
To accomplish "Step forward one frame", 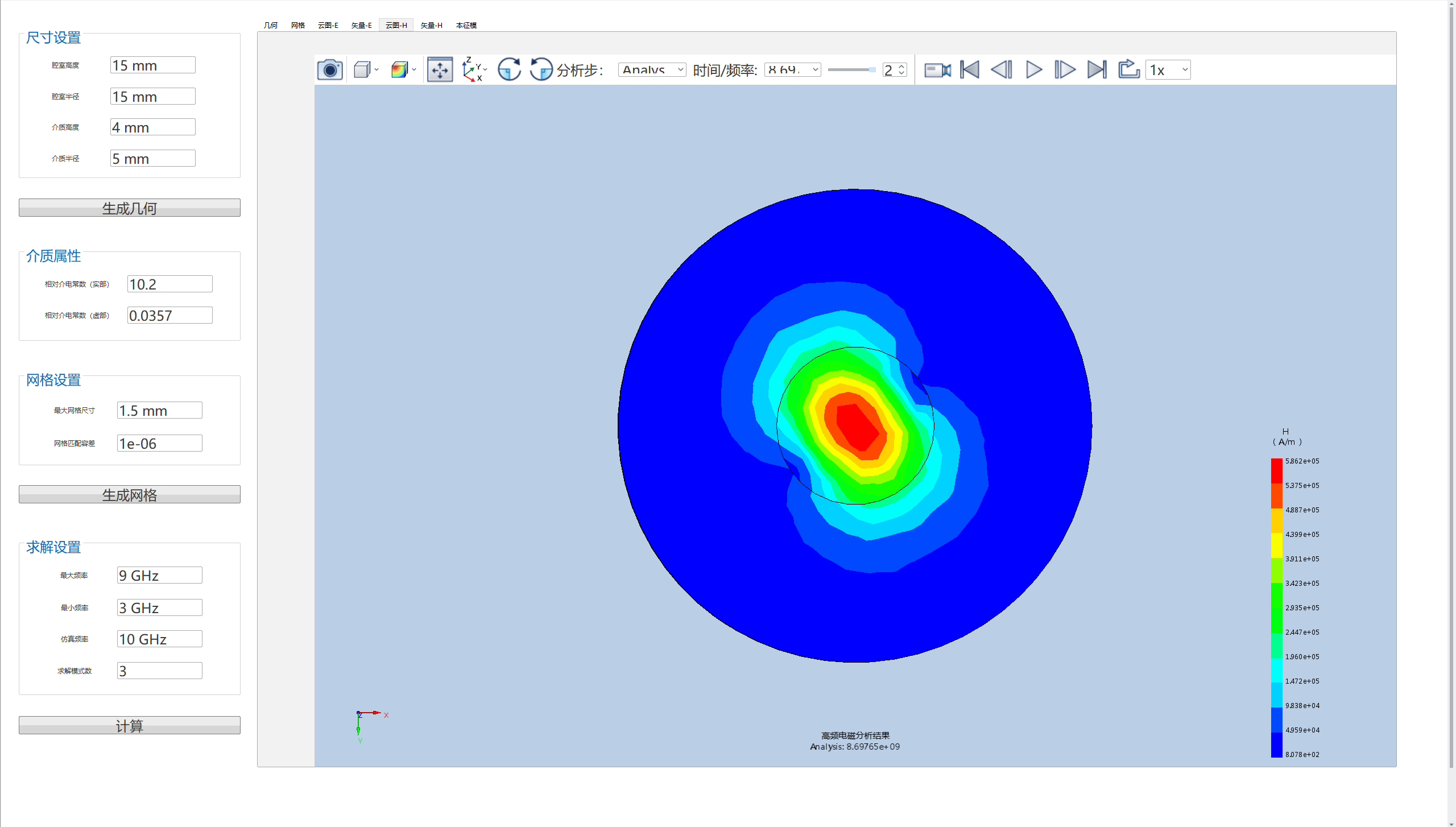I will pos(1065,70).
